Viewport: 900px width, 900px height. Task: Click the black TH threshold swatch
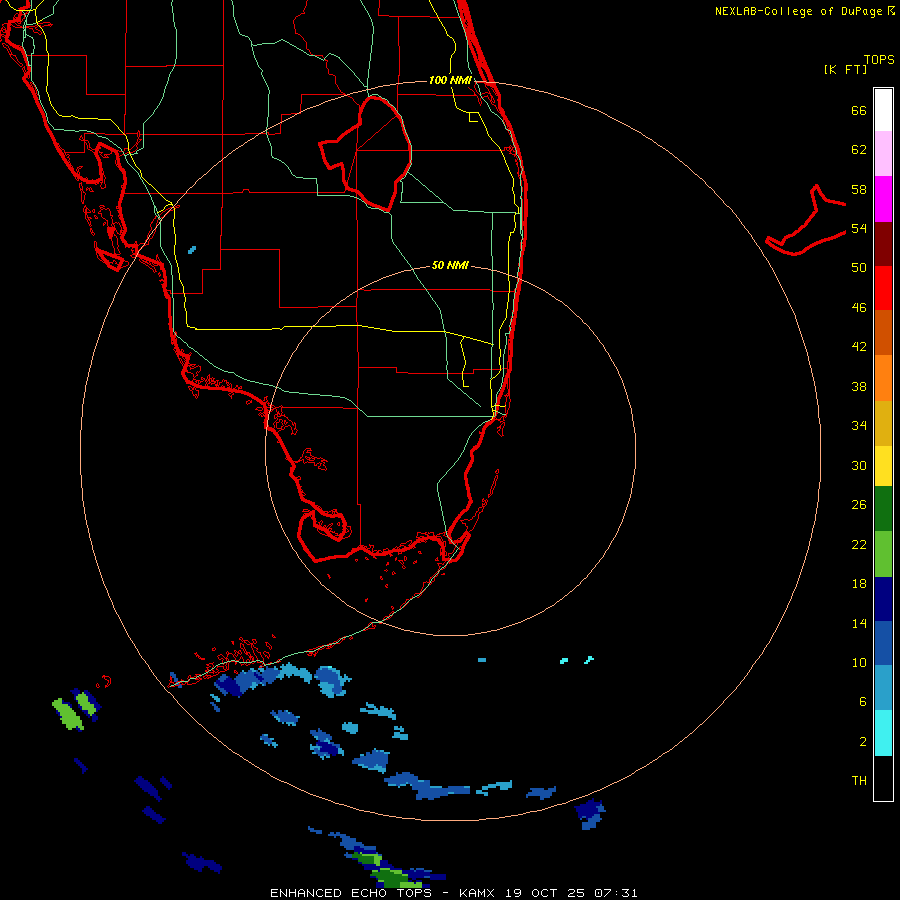pos(883,778)
